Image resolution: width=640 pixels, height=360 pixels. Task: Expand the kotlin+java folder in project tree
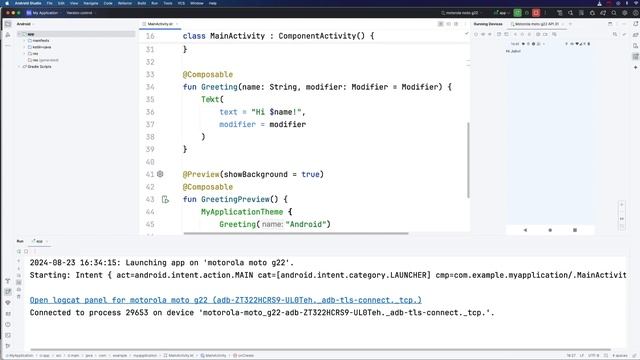click(24, 47)
